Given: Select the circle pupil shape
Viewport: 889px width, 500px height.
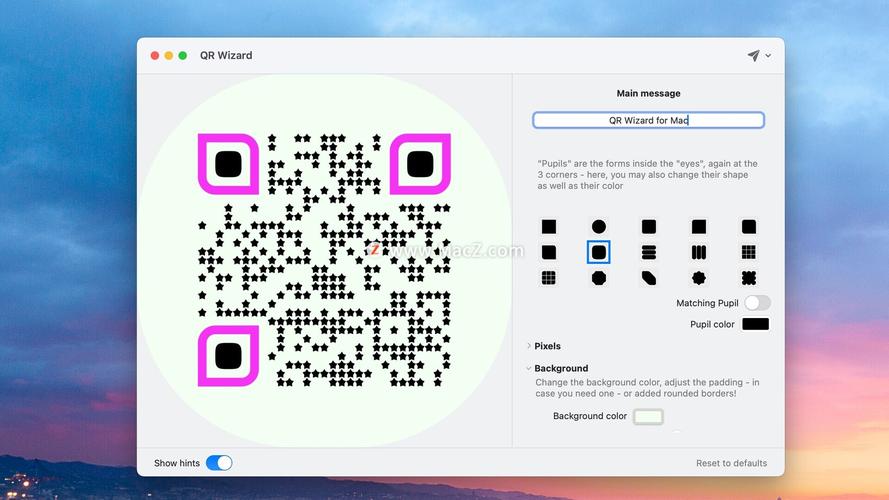Looking at the screenshot, I should 598,227.
